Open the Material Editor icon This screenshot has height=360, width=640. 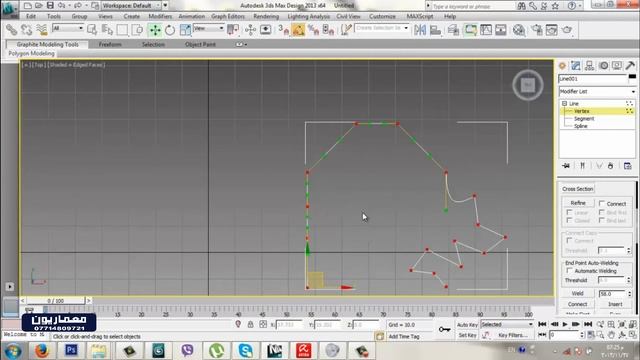[x=519, y=30]
